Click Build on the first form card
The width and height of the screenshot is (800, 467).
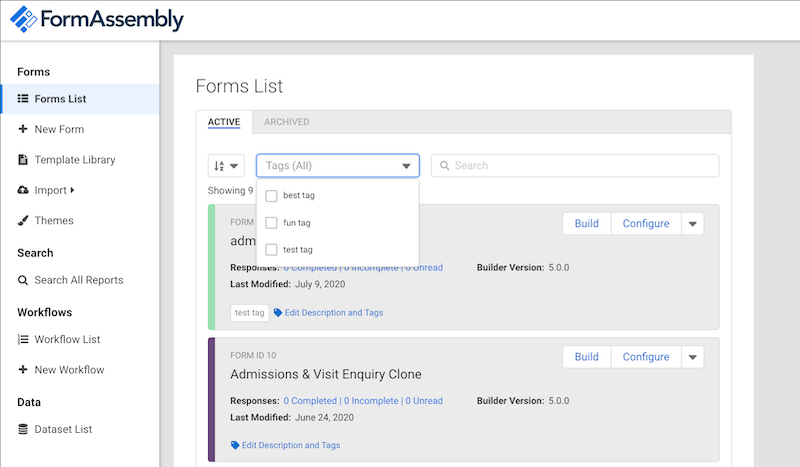point(587,224)
